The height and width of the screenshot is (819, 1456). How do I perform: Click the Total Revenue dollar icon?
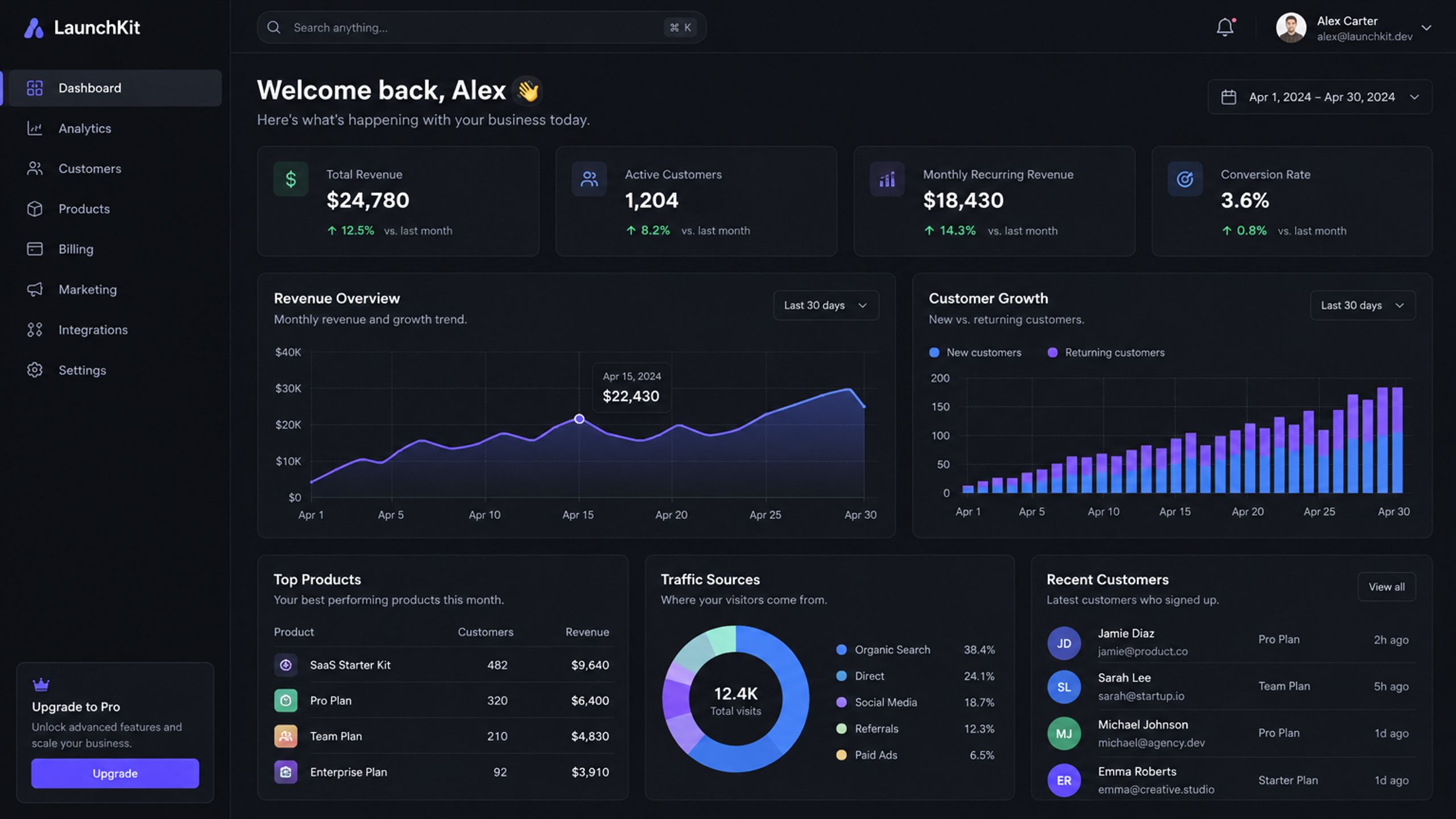tap(291, 179)
